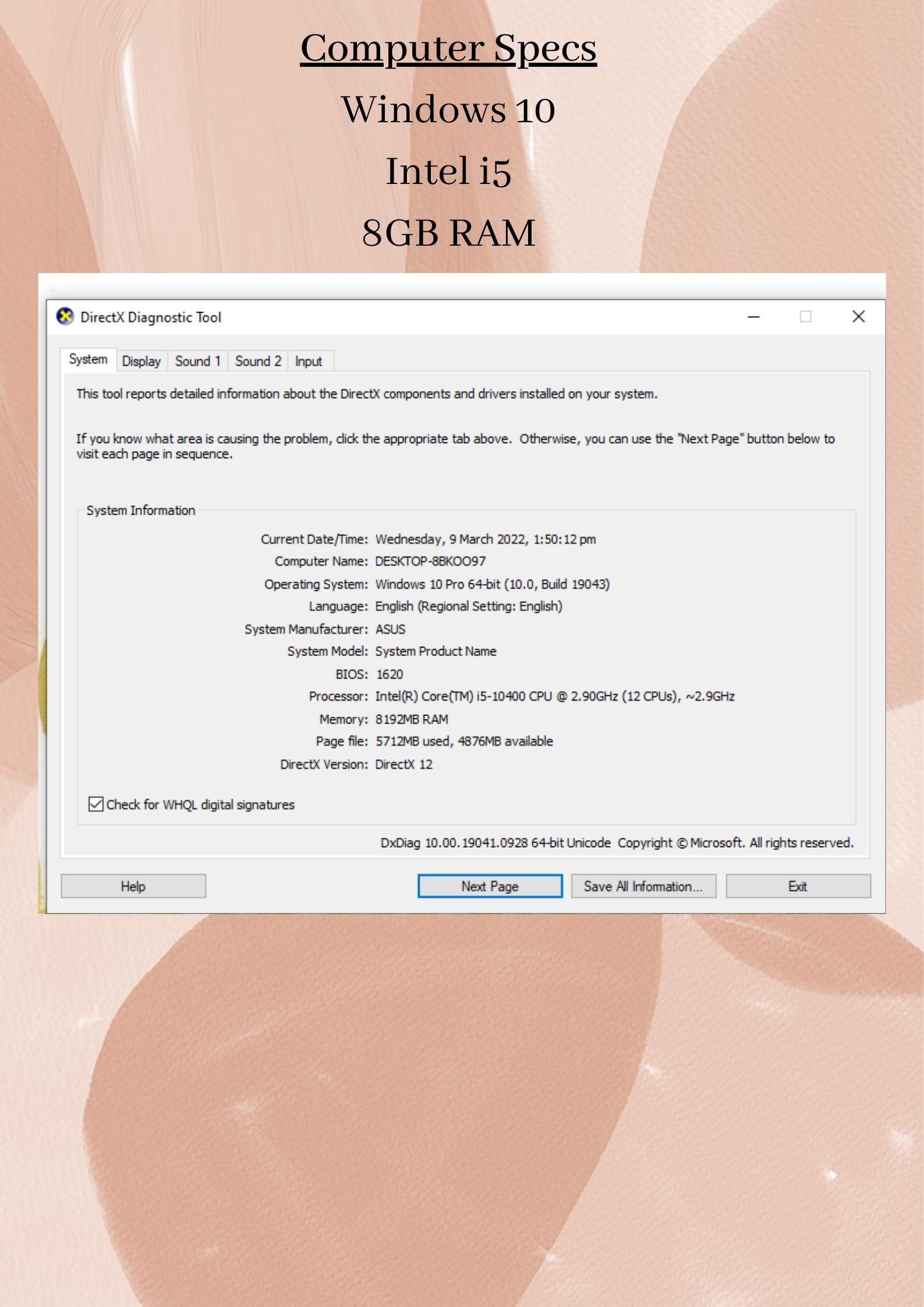
Task: Toggle Check for WHQL digital signatures
Action: (x=192, y=805)
